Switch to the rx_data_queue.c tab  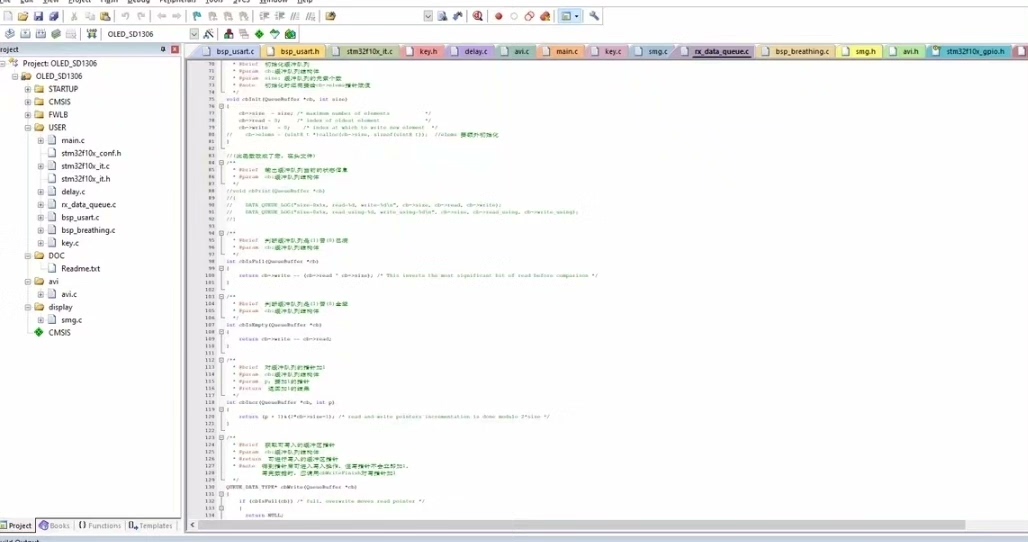coord(715,51)
